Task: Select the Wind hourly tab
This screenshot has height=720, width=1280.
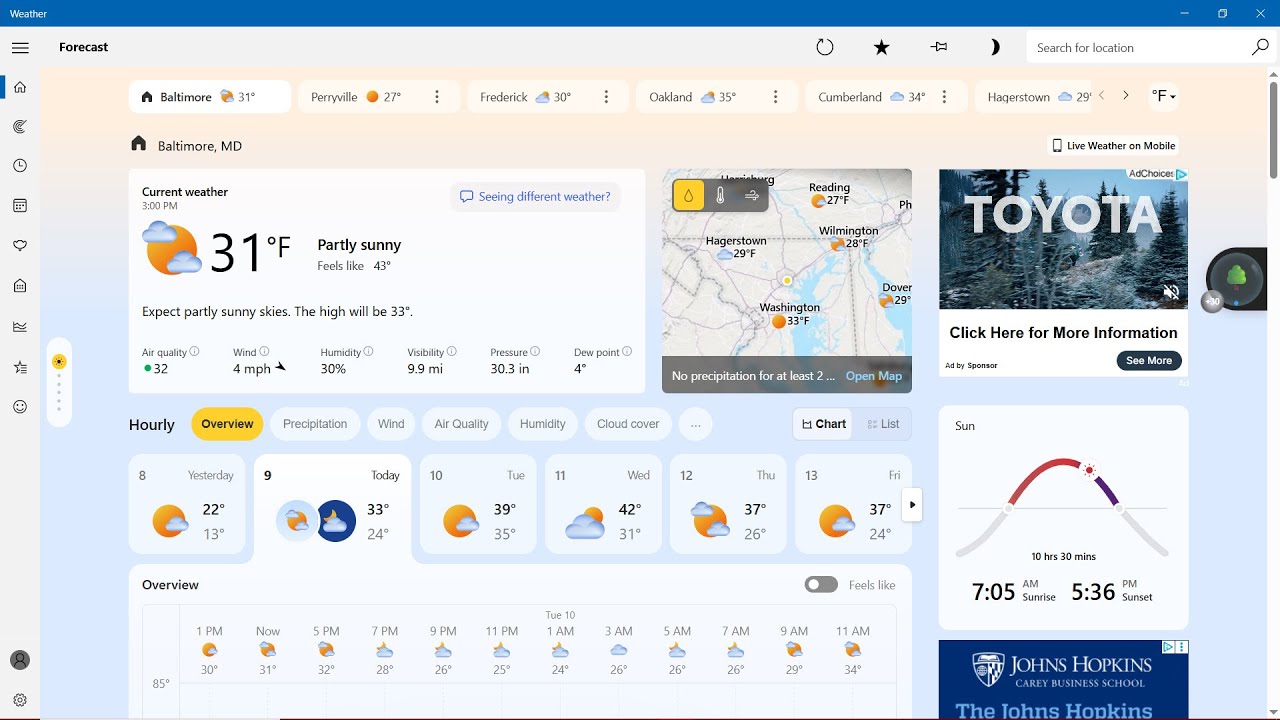Action: [x=391, y=424]
